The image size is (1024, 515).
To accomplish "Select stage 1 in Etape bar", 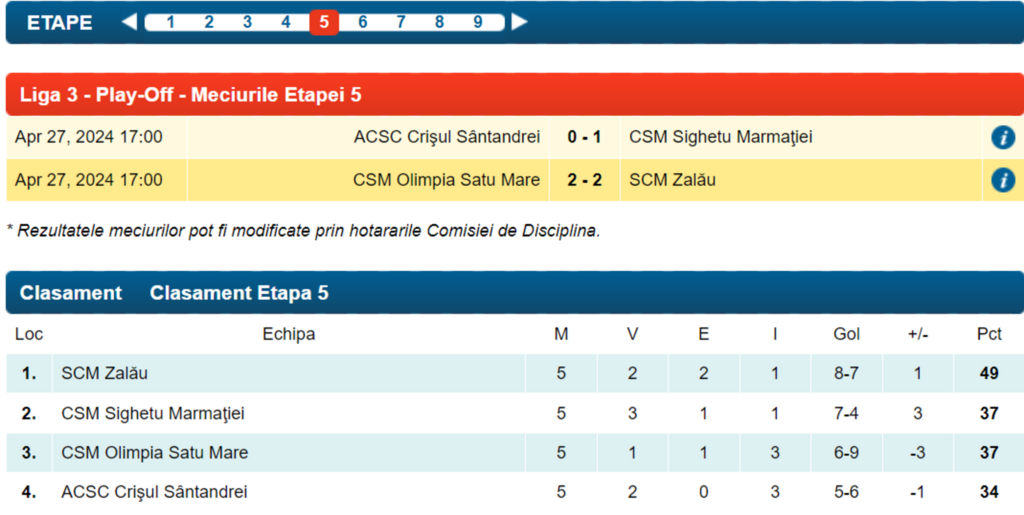I will pos(171,22).
